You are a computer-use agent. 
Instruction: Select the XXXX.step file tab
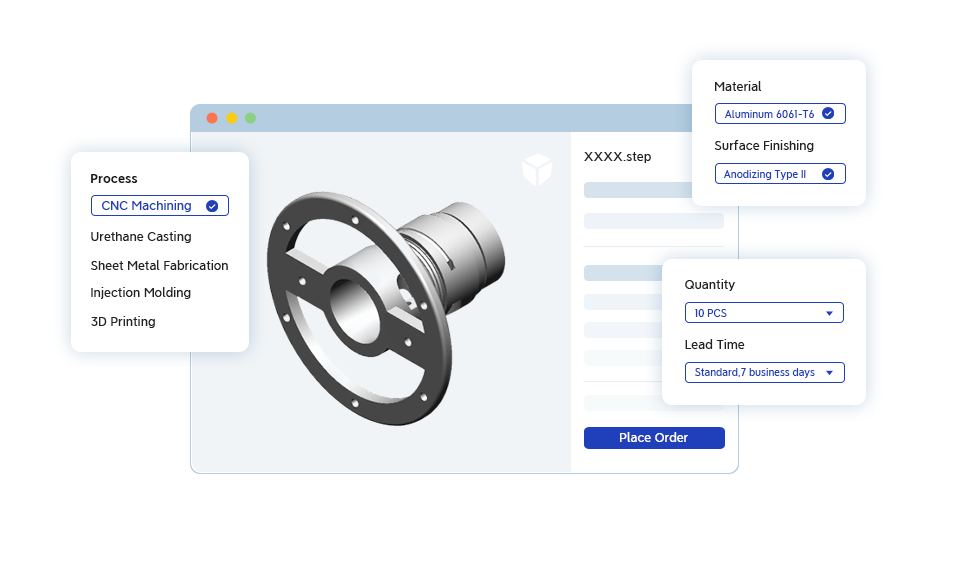[617, 157]
